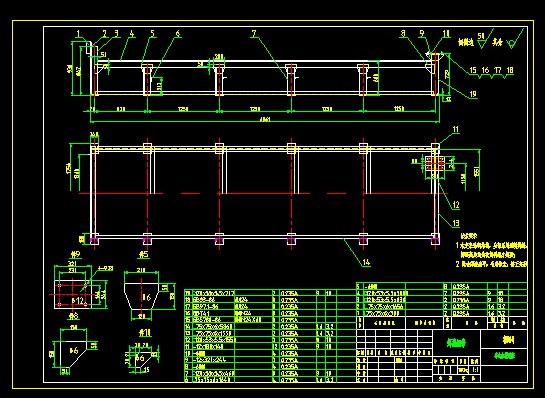Click the 1:1 scale cell in title block
This screenshot has height=398, width=545.
click(x=474, y=370)
